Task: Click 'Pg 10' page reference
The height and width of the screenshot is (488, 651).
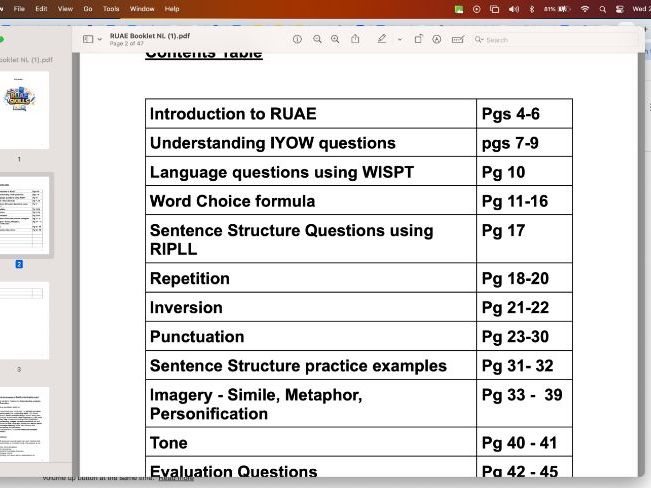Action: (504, 172)
